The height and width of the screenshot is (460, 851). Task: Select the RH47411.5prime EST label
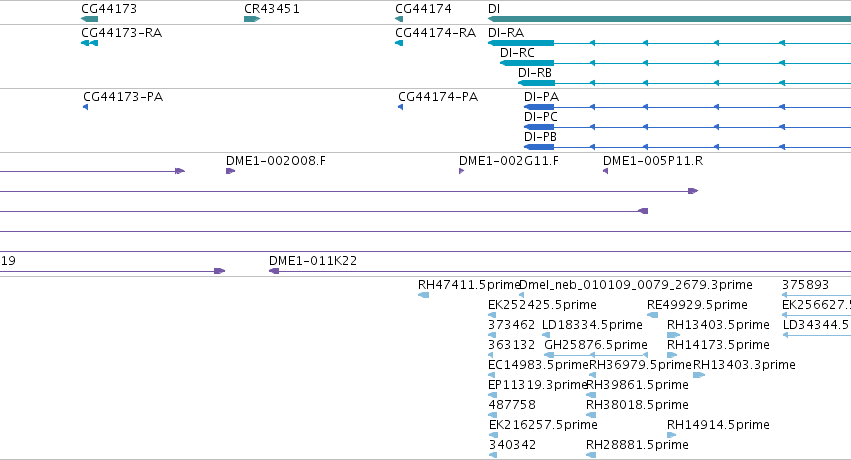(x=469, y=284)
